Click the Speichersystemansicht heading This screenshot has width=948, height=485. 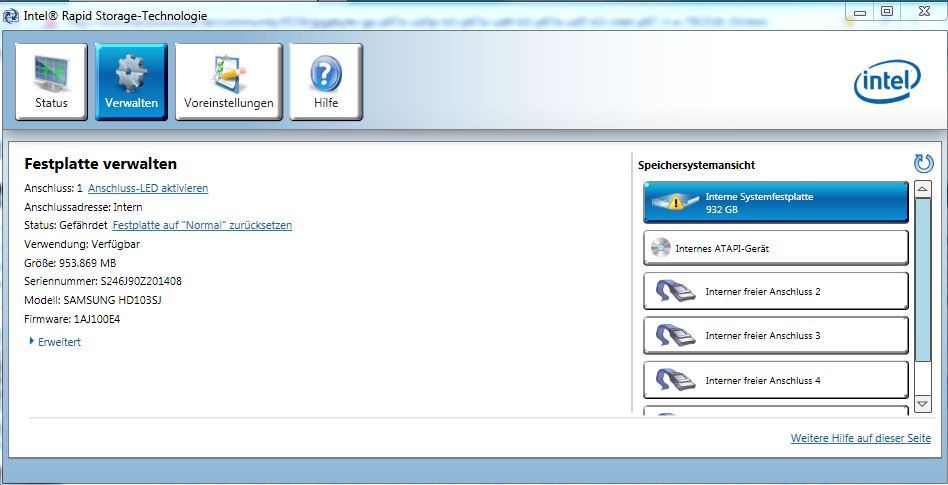tap(696, 165)
